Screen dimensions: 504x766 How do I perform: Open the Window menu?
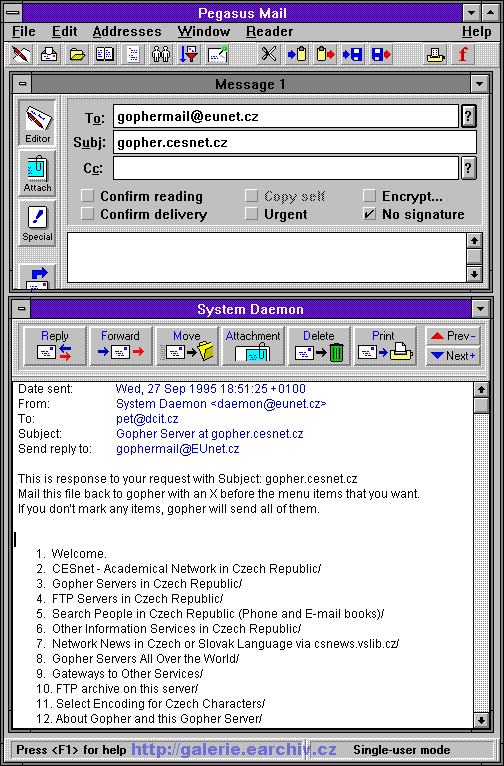pyautogui.click(x=204, y=32)
